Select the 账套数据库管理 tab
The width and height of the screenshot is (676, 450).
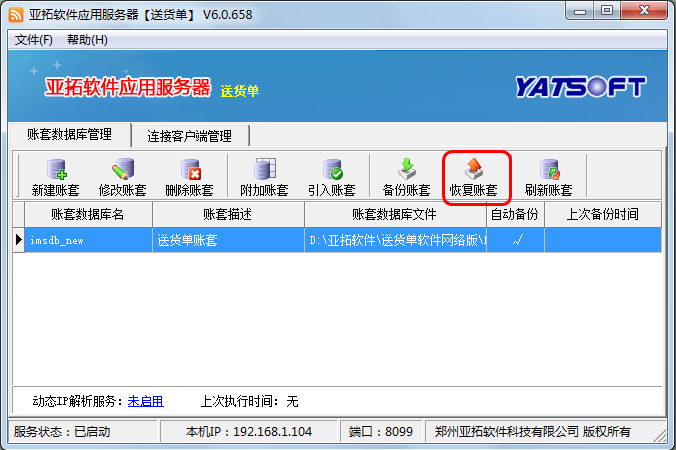tap(69, 135)
